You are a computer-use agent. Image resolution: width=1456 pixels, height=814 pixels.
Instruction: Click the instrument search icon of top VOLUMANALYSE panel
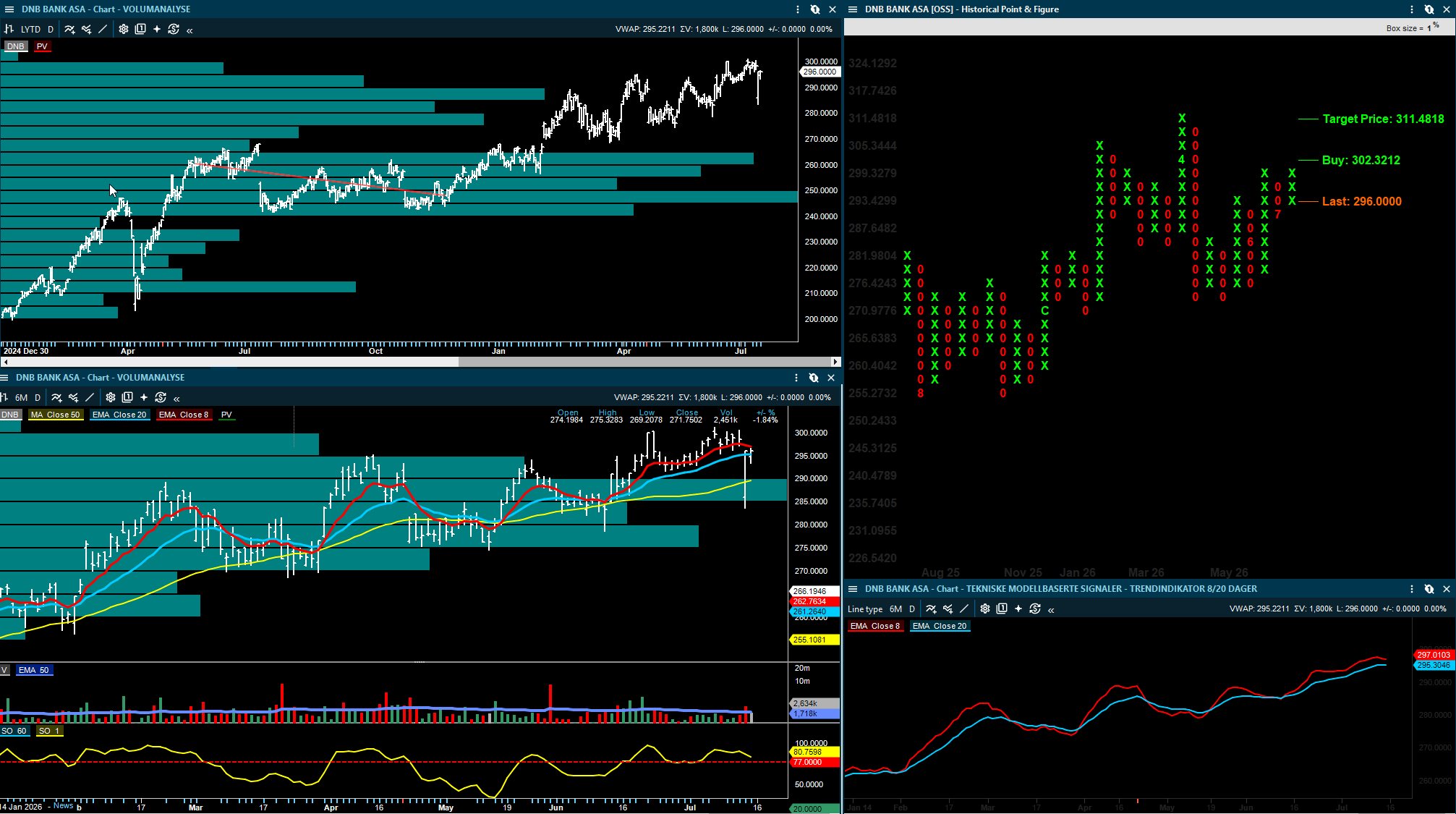click(x=815, y=9)
